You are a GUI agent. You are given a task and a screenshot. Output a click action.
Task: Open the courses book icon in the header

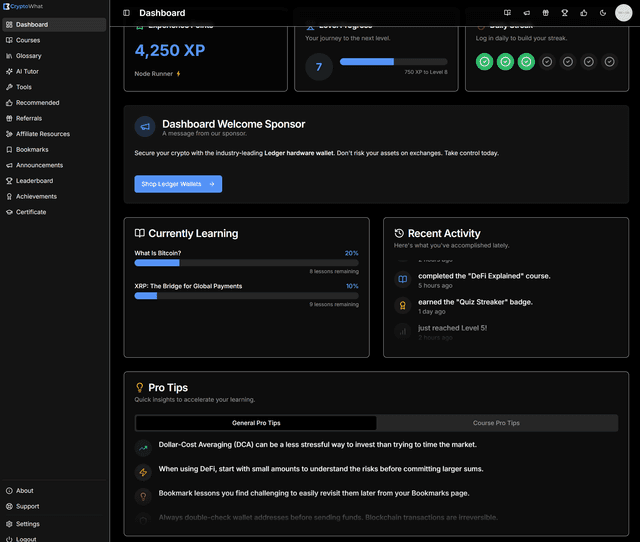pyautogui.click(x=507, y=13)
